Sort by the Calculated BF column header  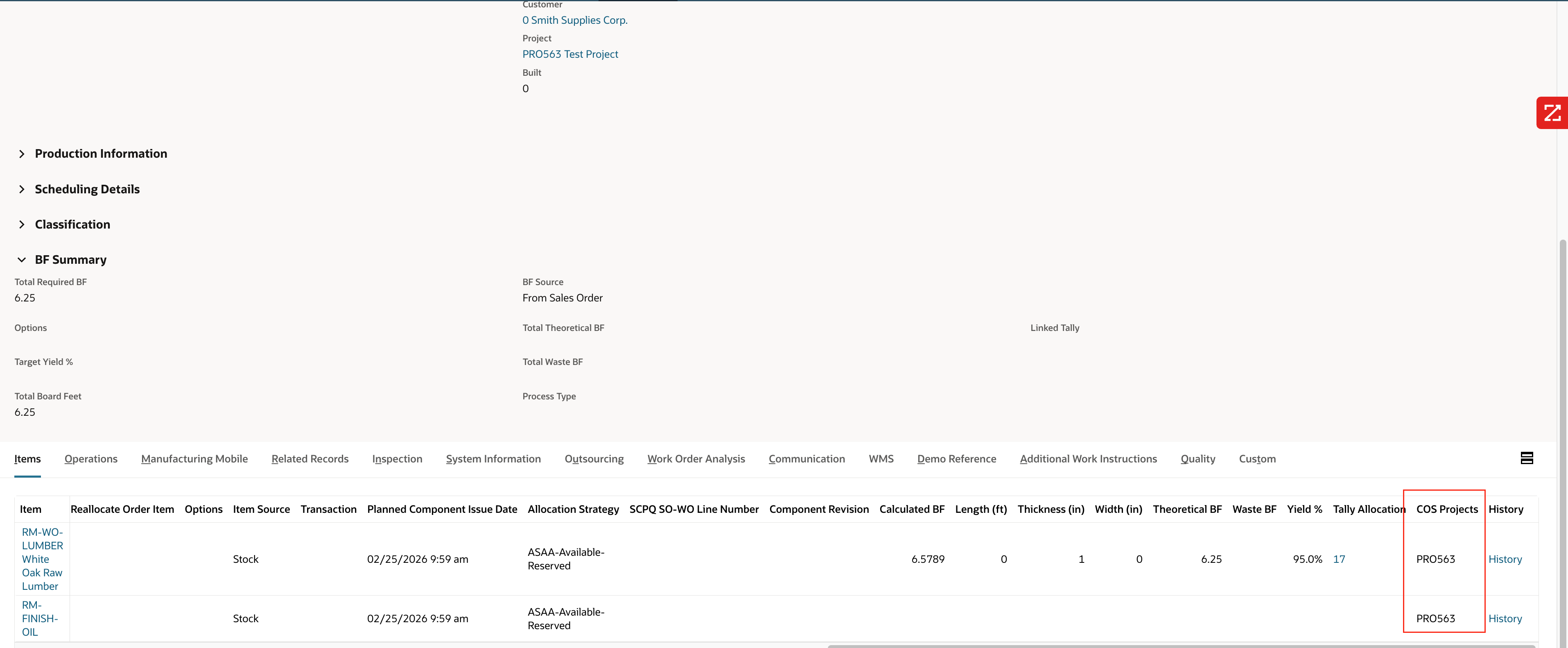[x=911, y=509]
